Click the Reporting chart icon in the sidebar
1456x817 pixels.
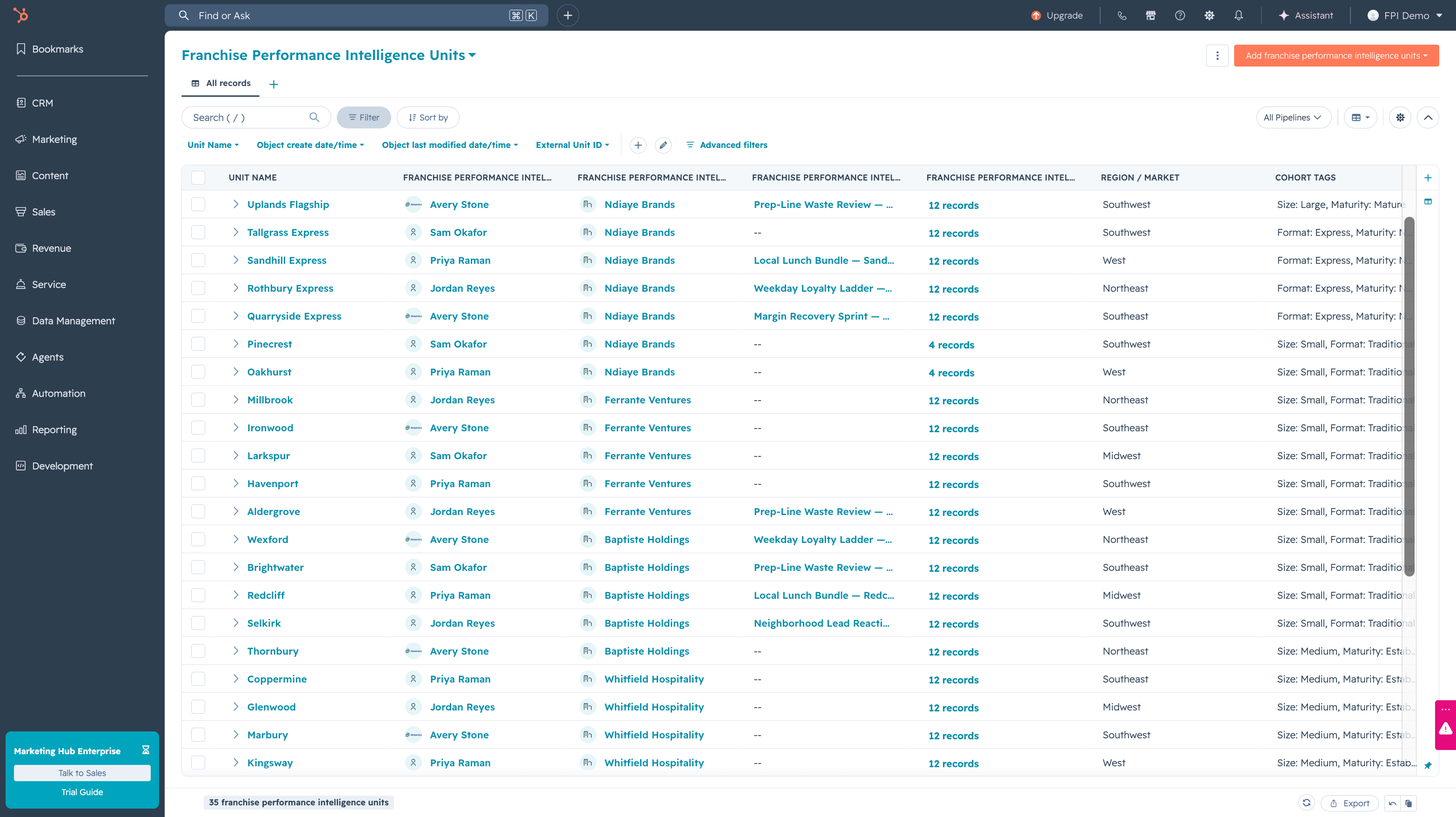[21, 430]
